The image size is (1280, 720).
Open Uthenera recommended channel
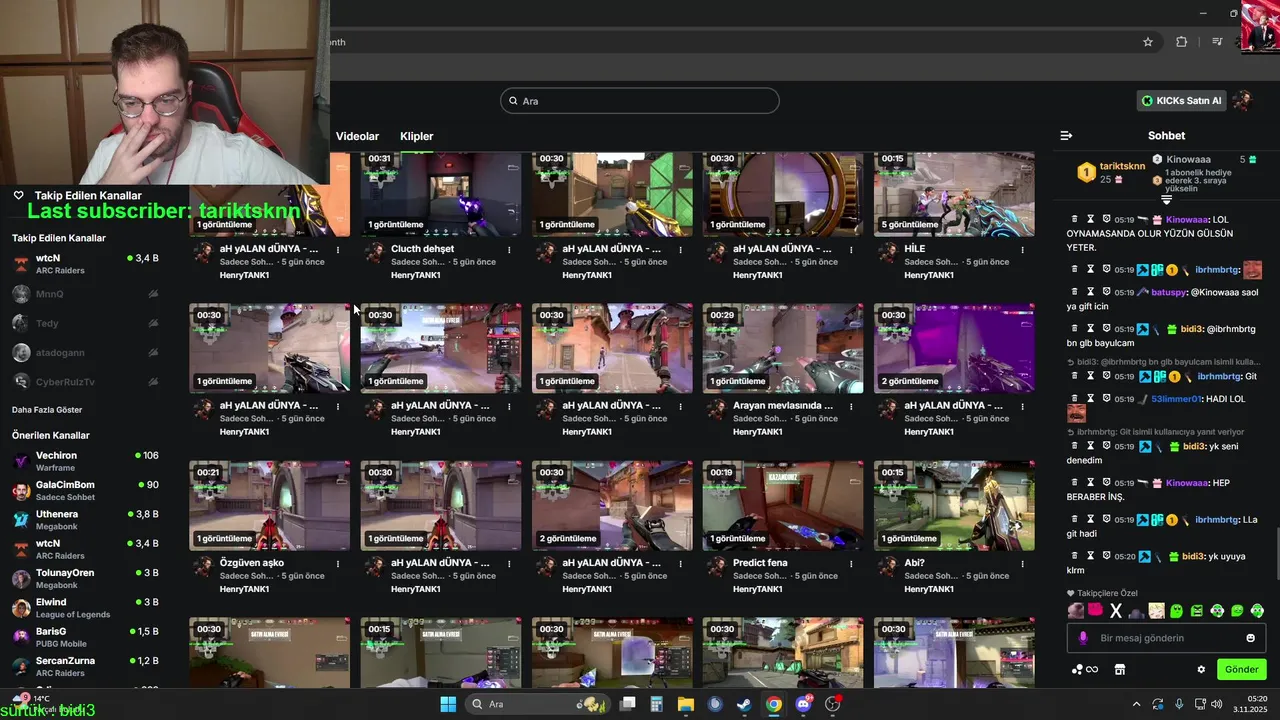tap(85, 520)
